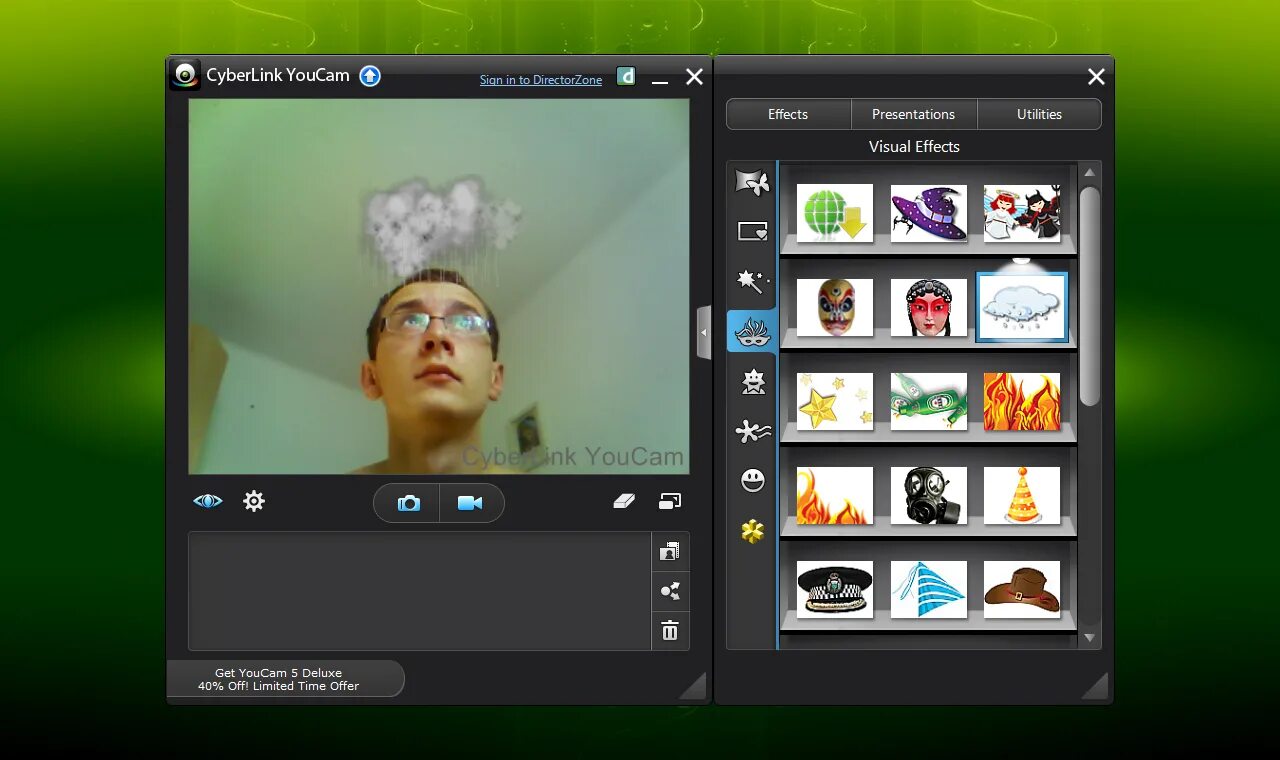The image size is (1280, 760).
Task: Switch to the Presentations tab
Action: pos(914,114)
